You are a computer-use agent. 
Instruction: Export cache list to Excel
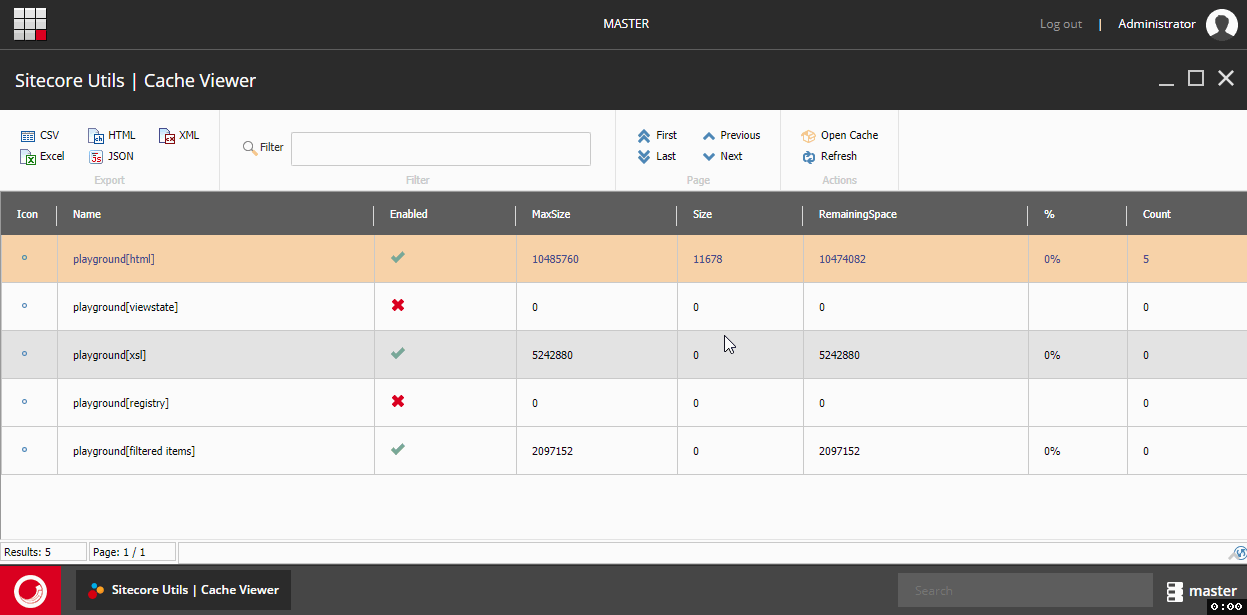click(x=43, y=156)
